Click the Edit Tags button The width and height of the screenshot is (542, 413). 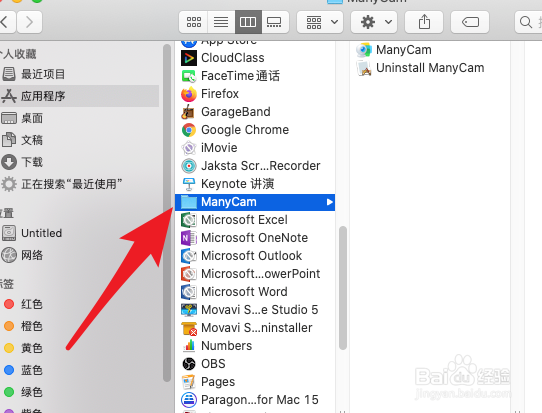[470, 22]
